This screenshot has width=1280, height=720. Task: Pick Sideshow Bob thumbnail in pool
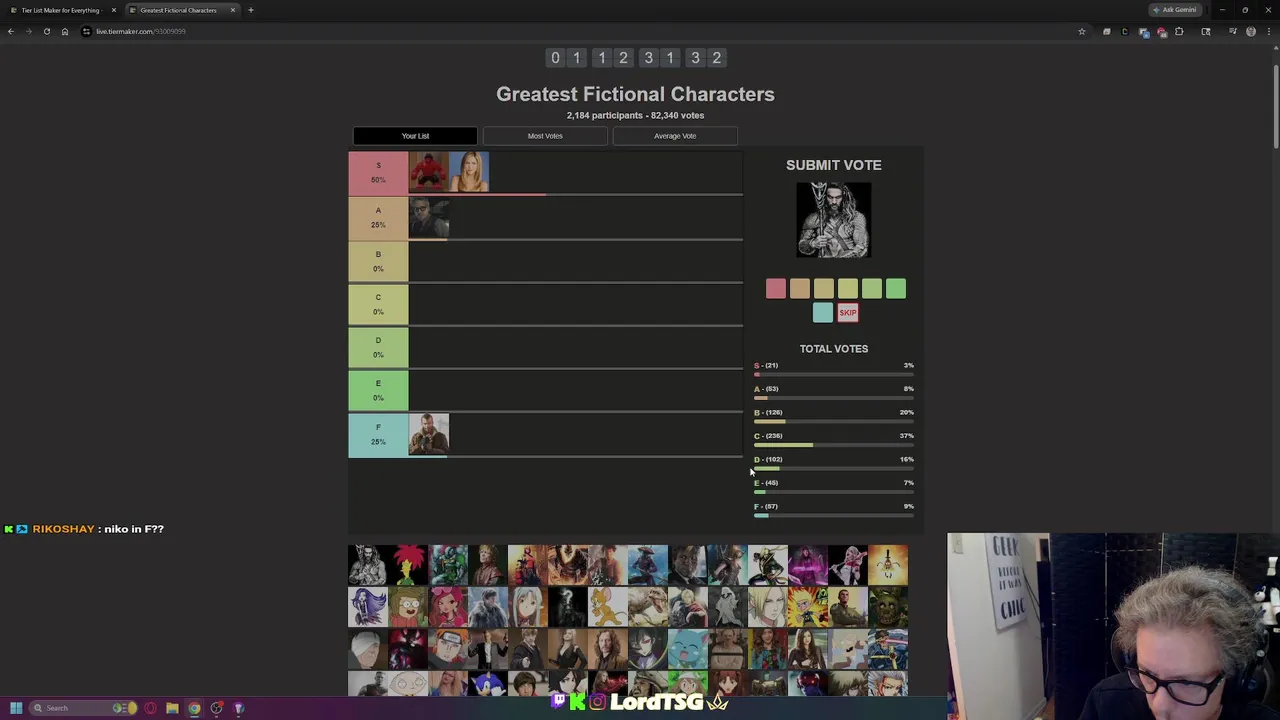407,565
